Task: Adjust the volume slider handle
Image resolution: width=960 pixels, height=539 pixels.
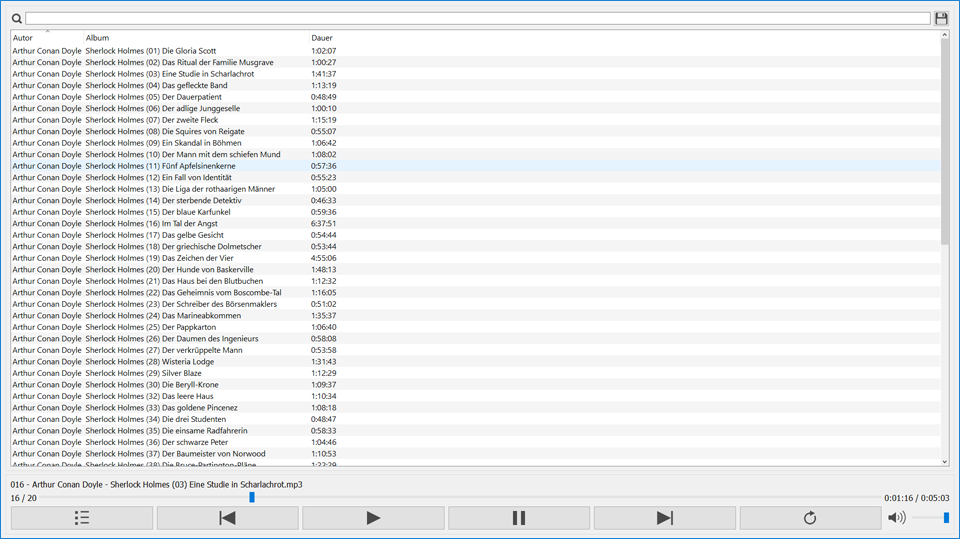Action: (946, 518)
